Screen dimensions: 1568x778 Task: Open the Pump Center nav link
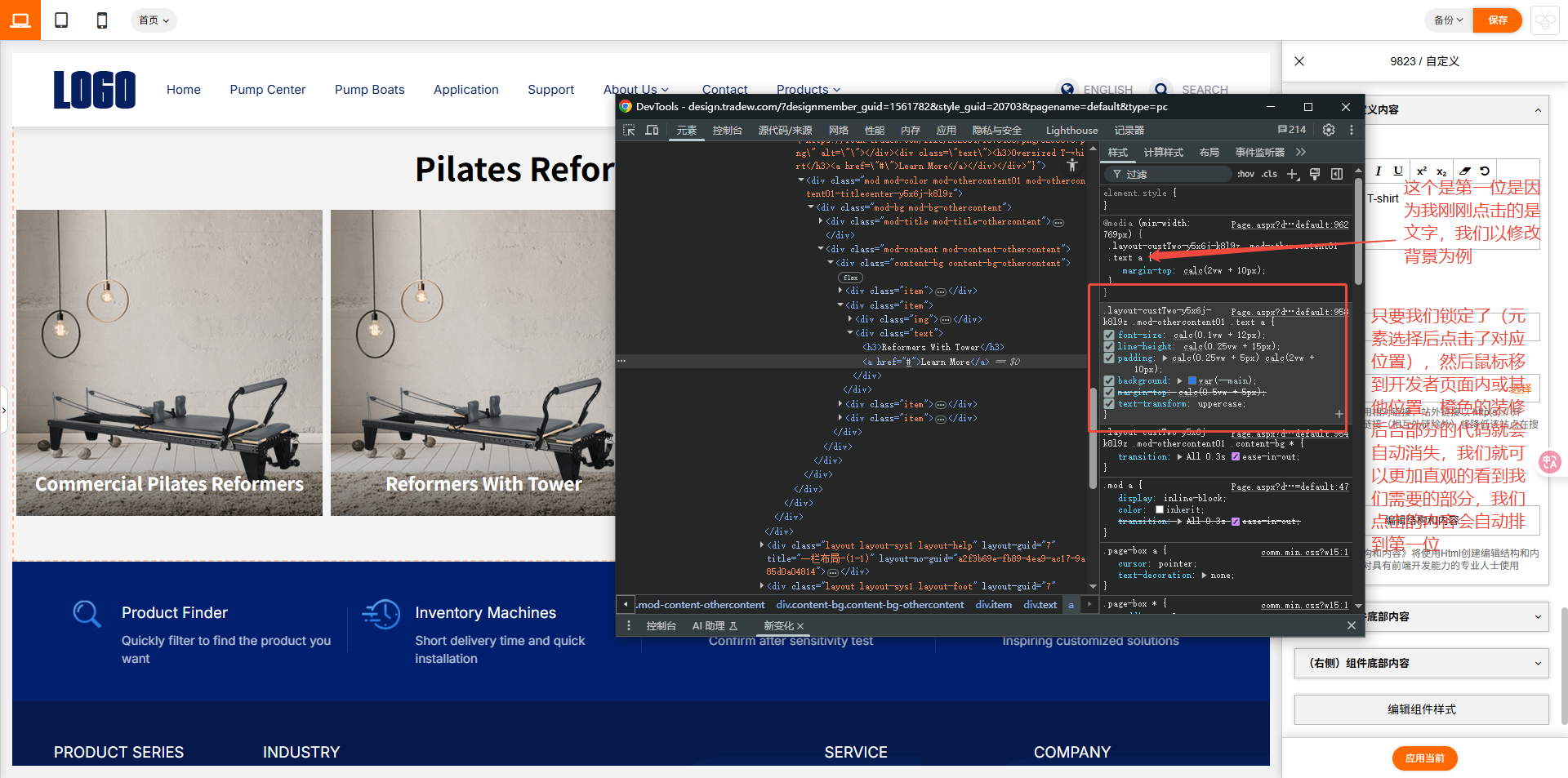268,90
